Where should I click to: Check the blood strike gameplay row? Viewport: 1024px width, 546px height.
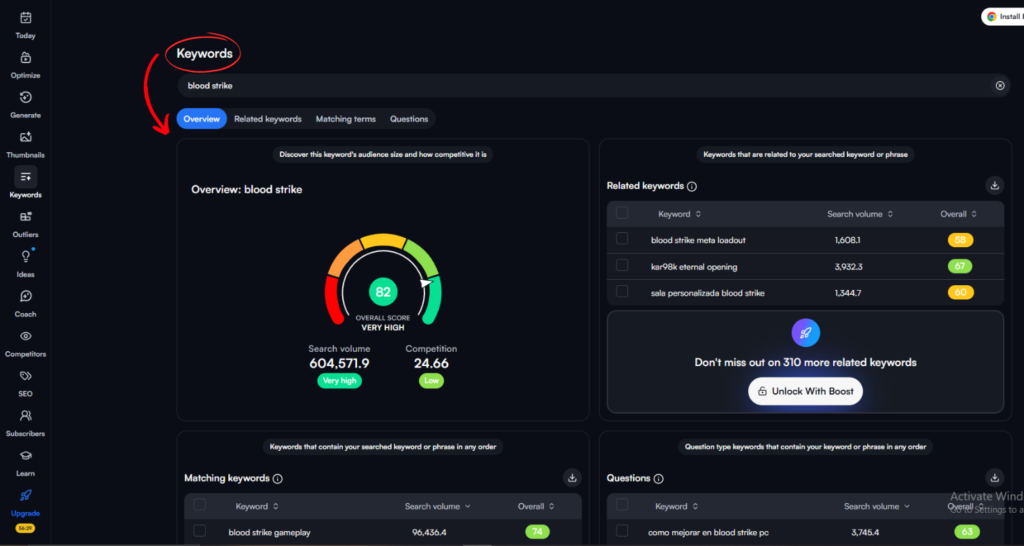tap(200, 531)
